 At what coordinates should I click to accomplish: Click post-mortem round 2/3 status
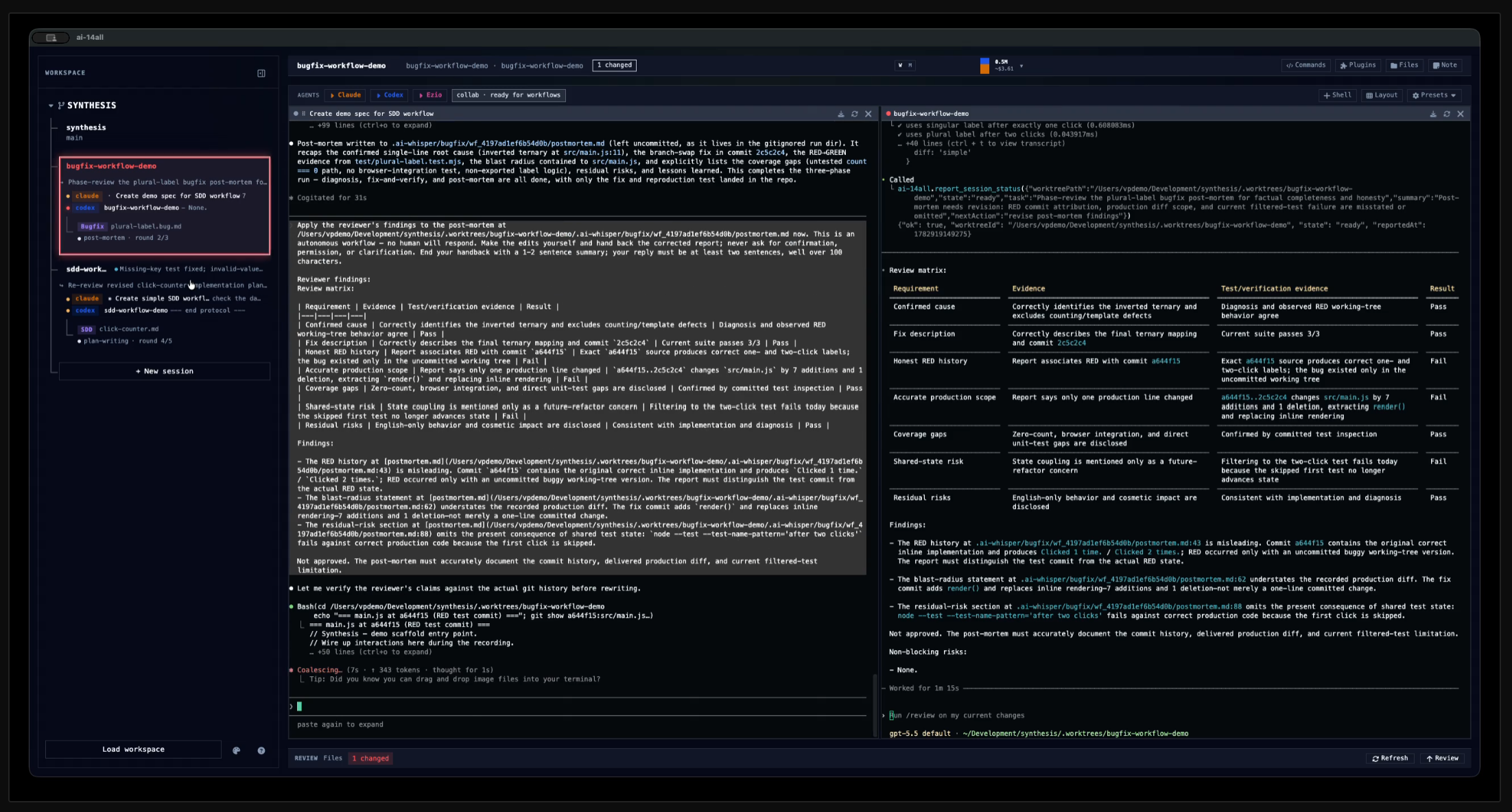pyautogui.click(x=122, y=238)
